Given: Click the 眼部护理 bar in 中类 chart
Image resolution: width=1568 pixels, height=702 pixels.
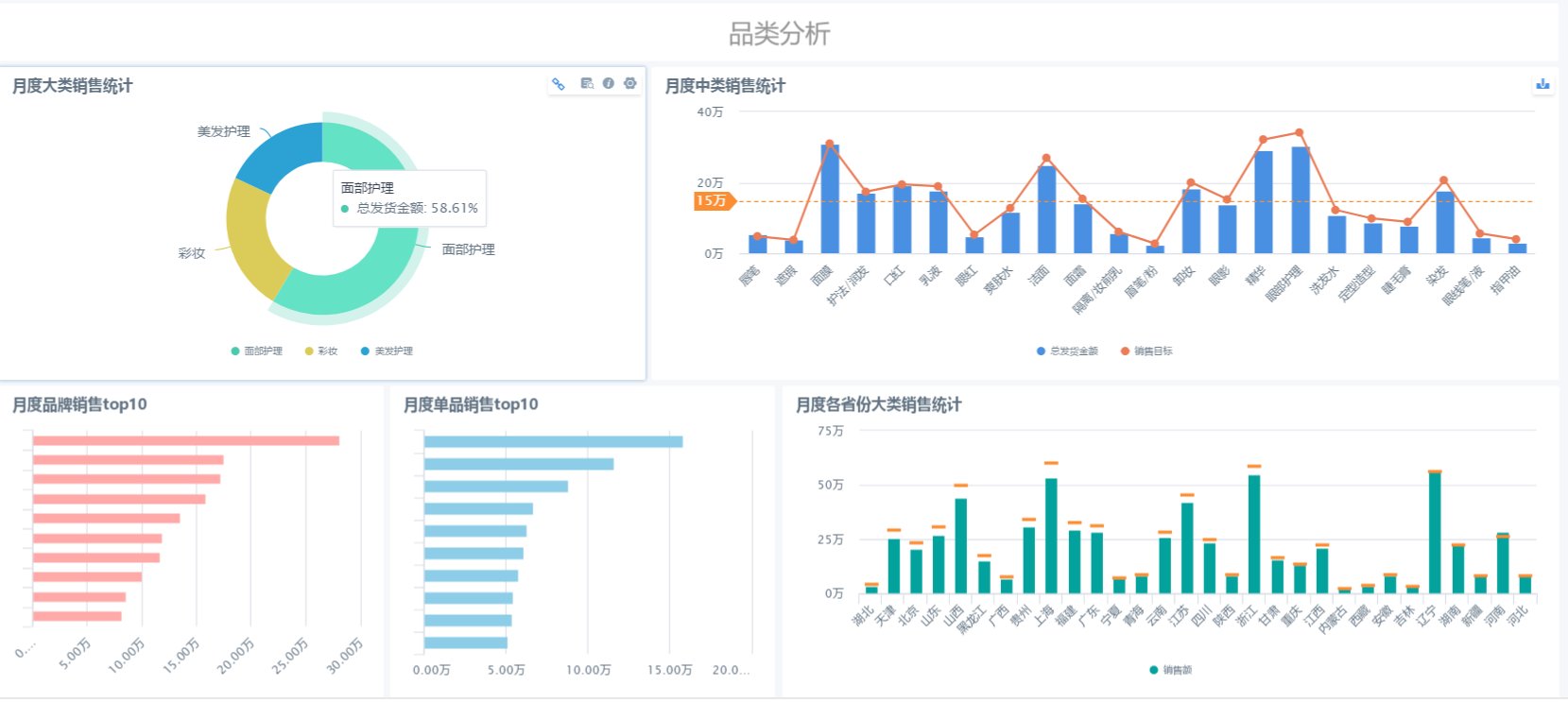Looking at the screenshot, I should pyautogui.click(x=1301, y=200).
